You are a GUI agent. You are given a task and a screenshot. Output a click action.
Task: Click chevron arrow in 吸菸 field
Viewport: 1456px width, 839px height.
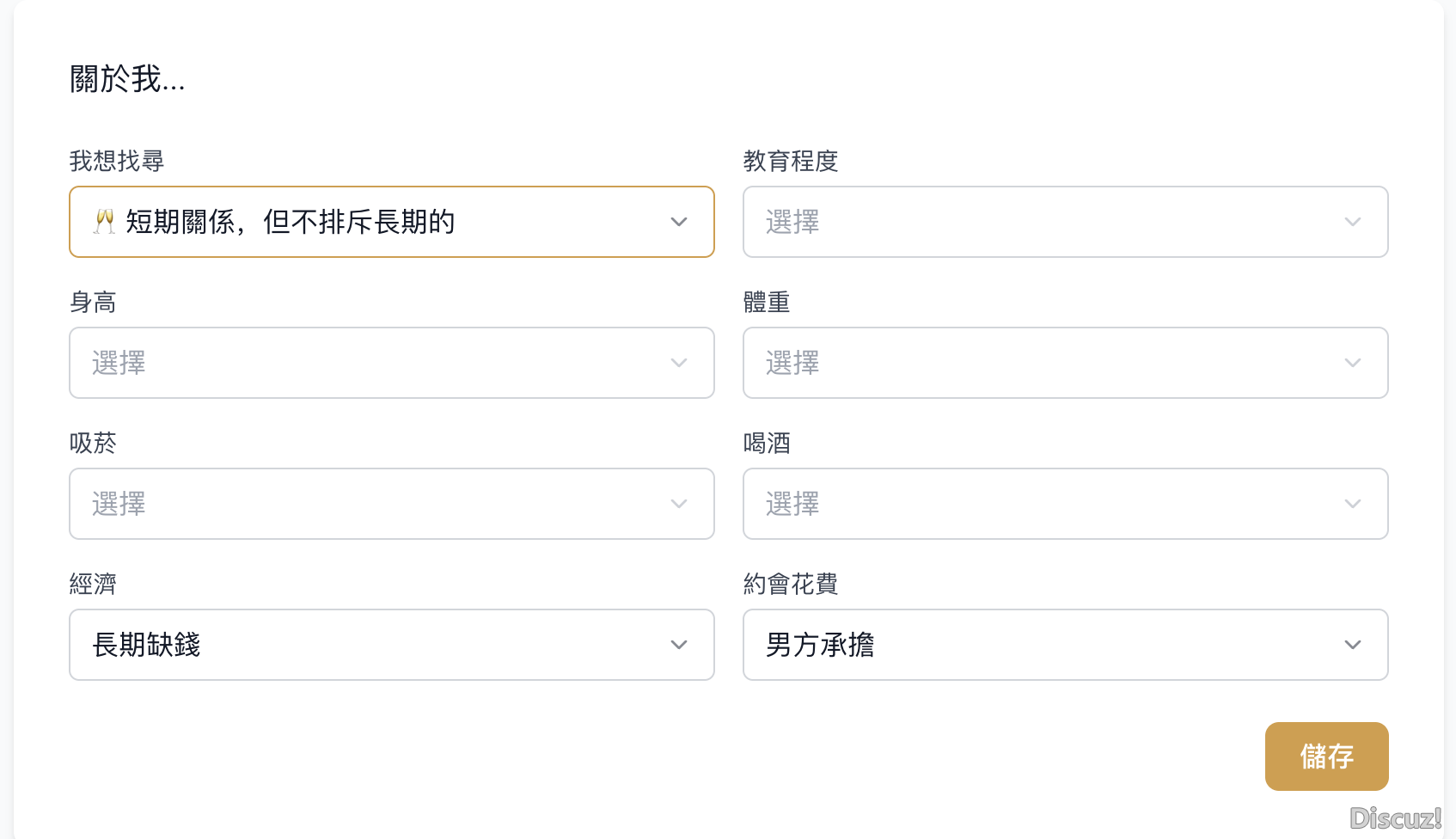(679, 504)
